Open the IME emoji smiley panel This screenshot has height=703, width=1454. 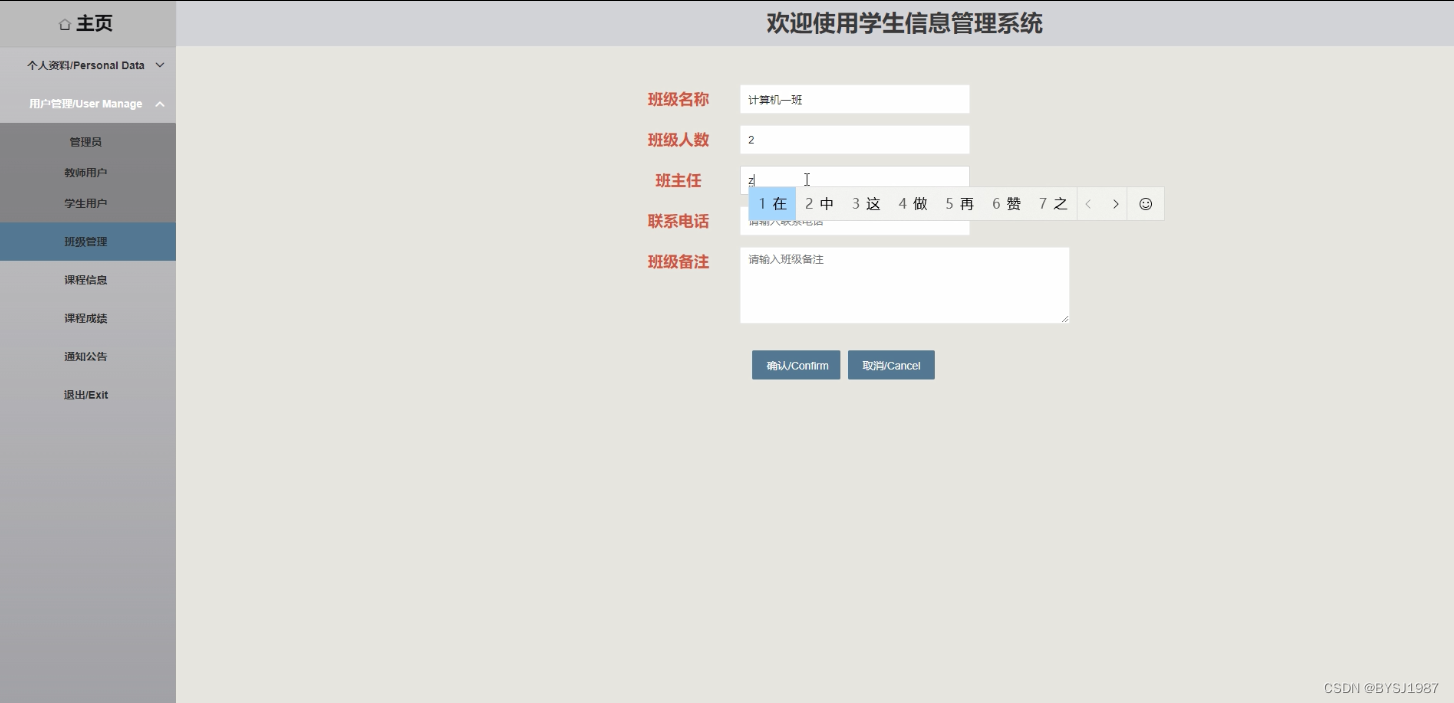[1146, 204]
